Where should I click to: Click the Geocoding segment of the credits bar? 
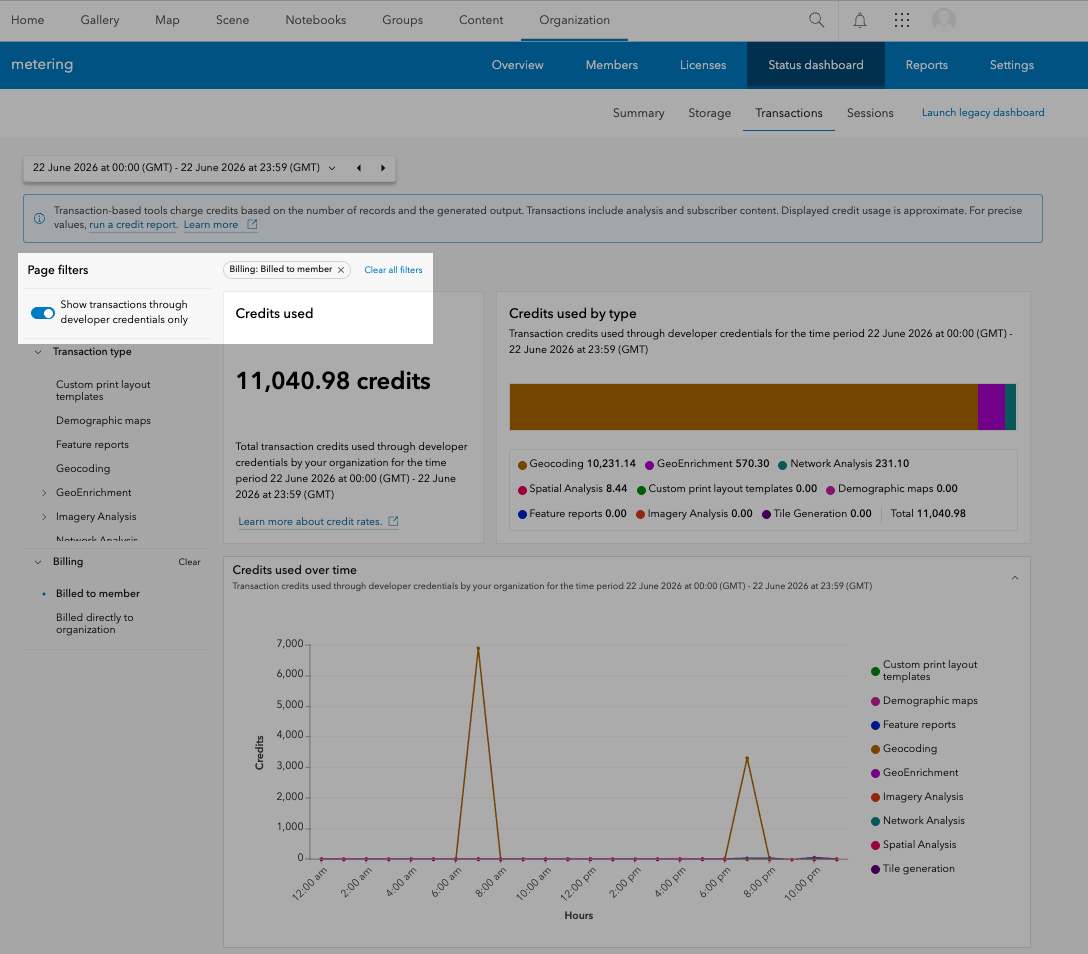pyautogui.click(x=743, y=407)
